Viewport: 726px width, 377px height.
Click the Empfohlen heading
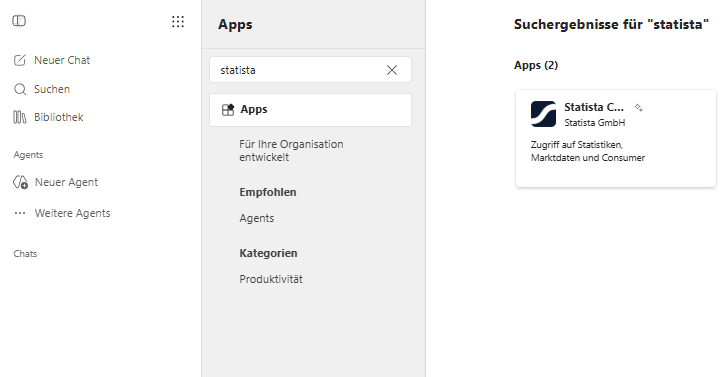coord(268,192)
